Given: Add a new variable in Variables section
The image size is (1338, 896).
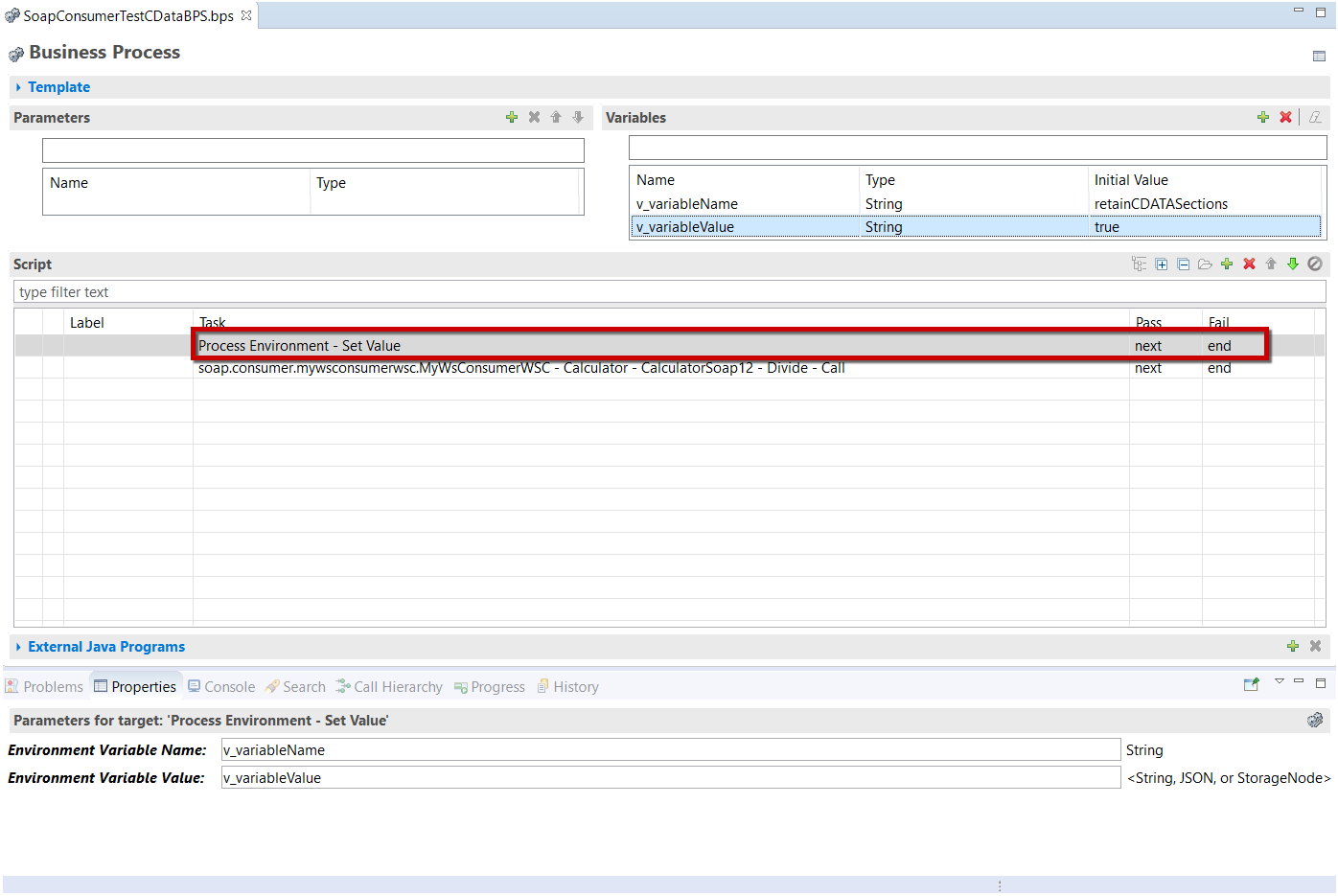Looking at the screenshot, I should [1263, 117].
